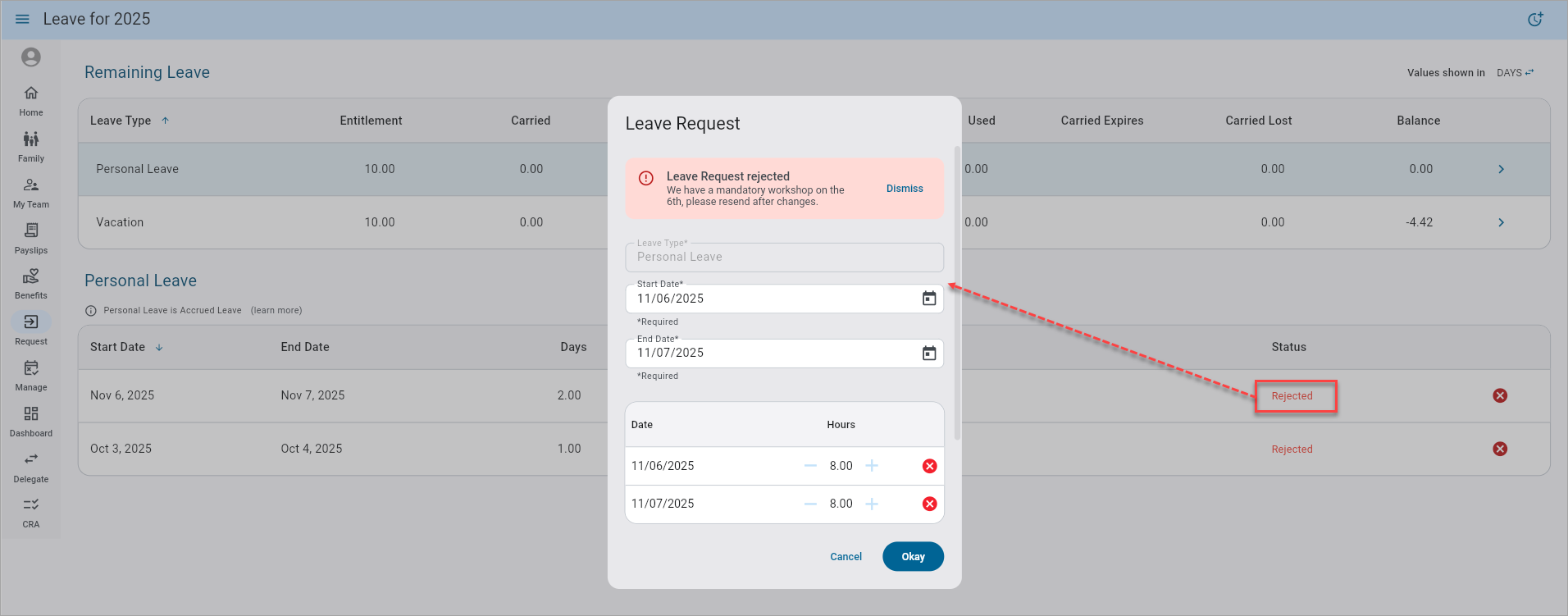This screenshot has height=616, width=1568.
Task: Open the hamburger menu icon
Action: [x=22, y=19]
